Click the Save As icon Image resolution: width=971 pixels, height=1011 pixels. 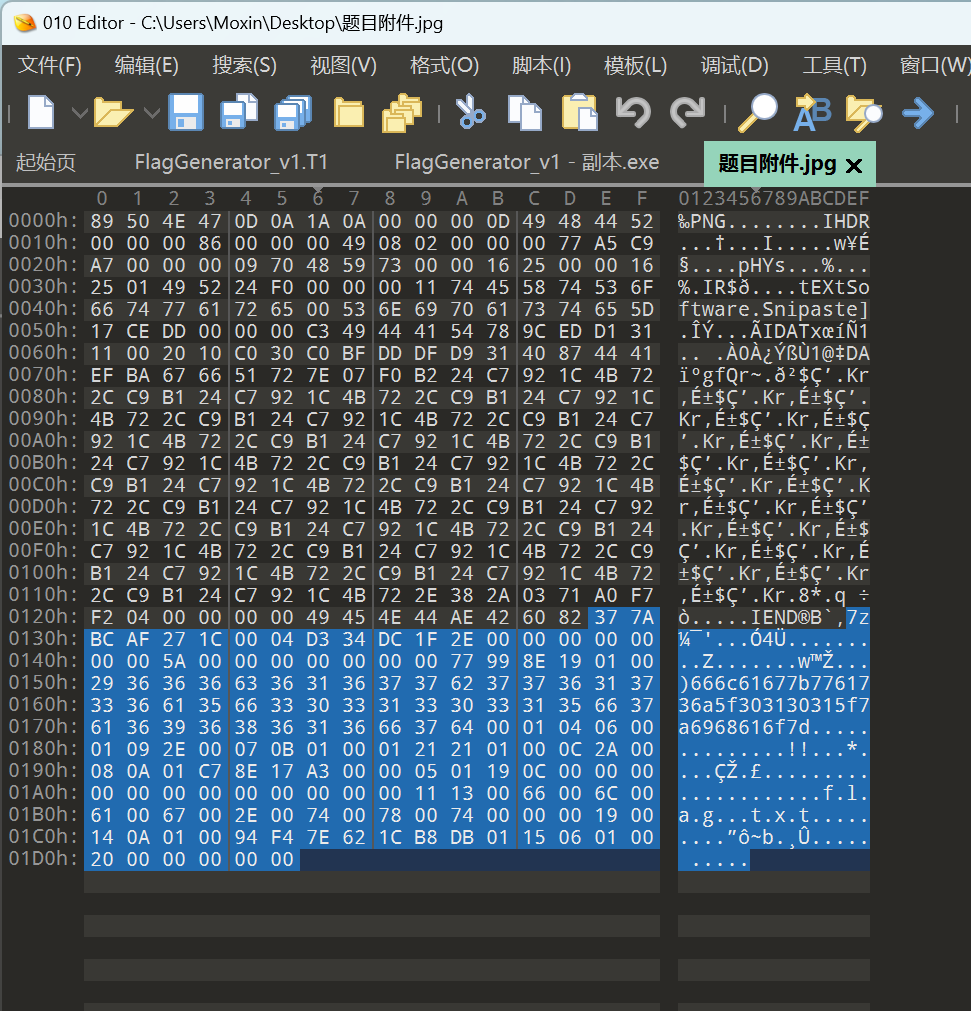pos(239,112)
